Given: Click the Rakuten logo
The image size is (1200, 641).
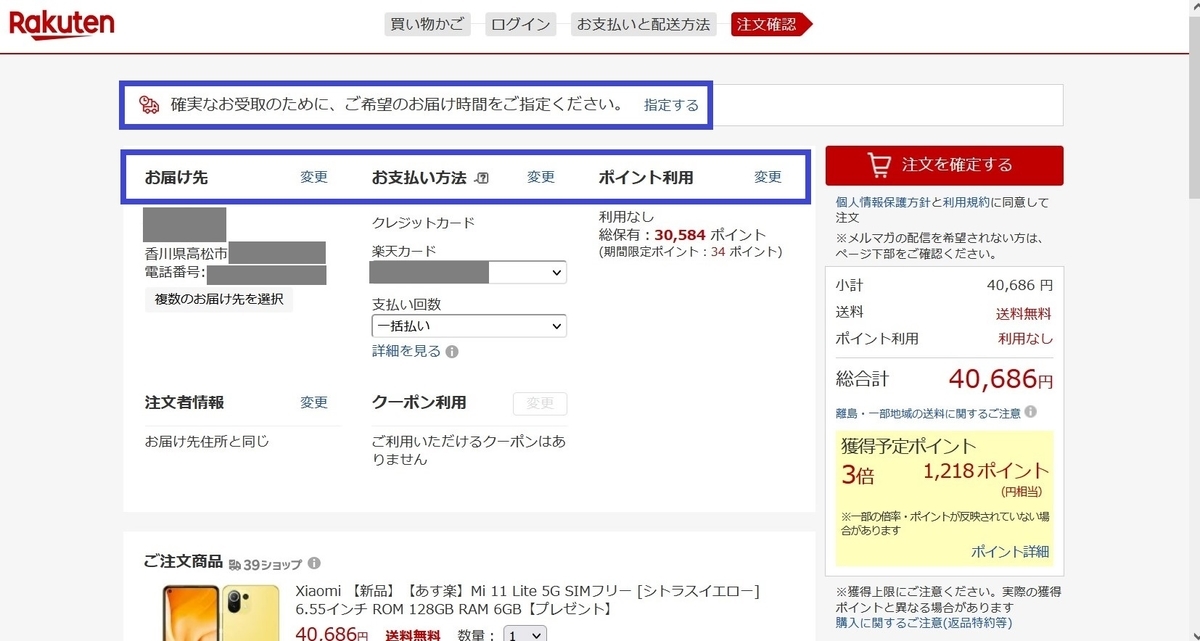Looking at the screenshot, I should coord(62,24).
